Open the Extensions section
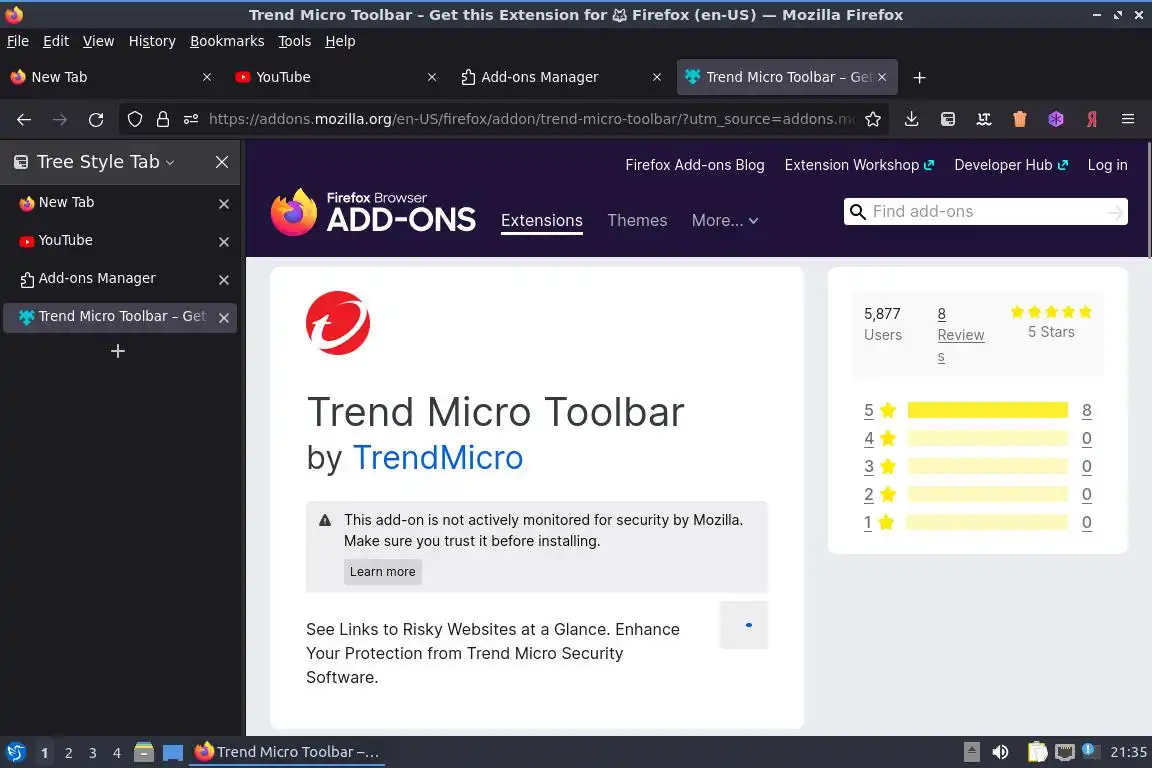The width and height of the screenshot is (1152, 768). coord(541,220)
